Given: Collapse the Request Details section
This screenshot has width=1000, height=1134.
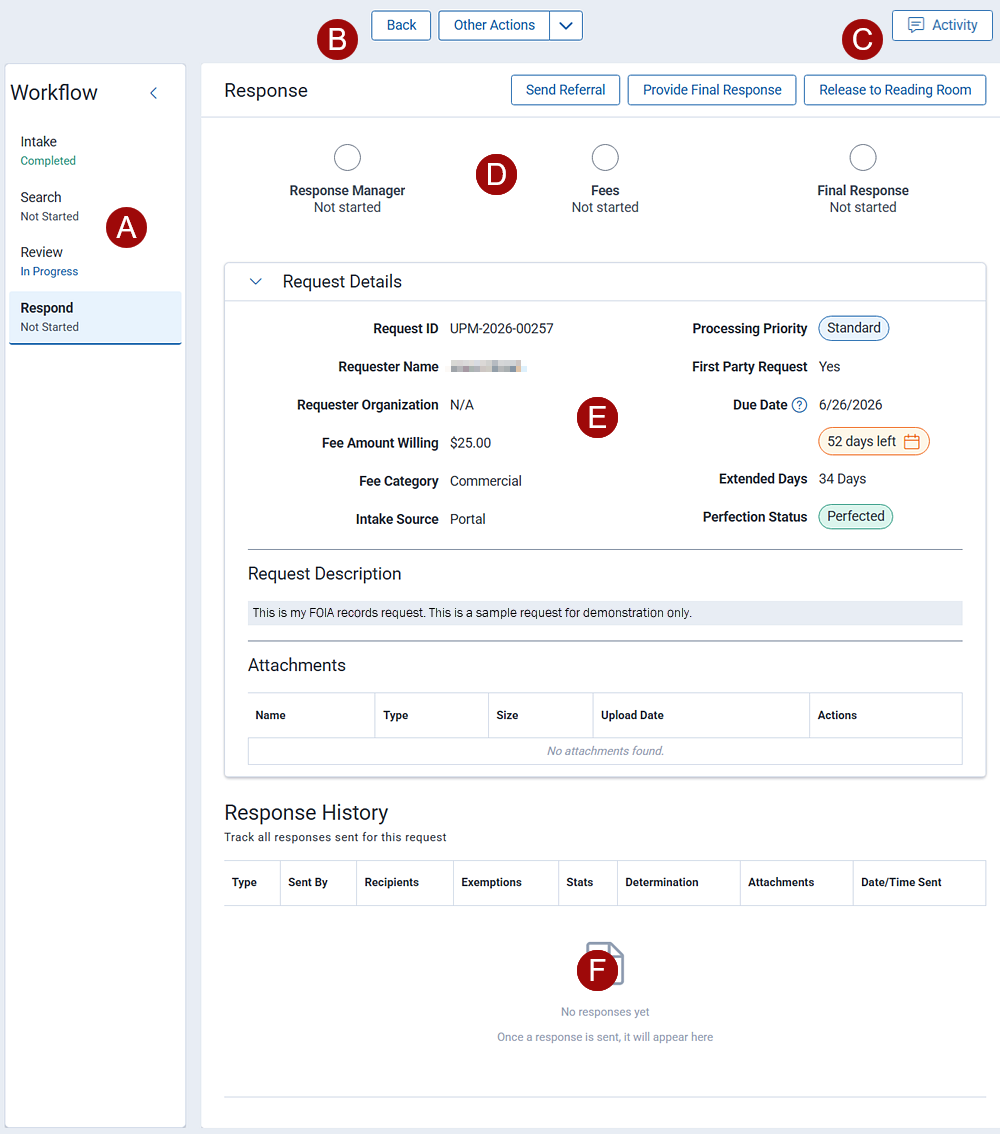Looking at the screenshot, I should click(256, 282).
